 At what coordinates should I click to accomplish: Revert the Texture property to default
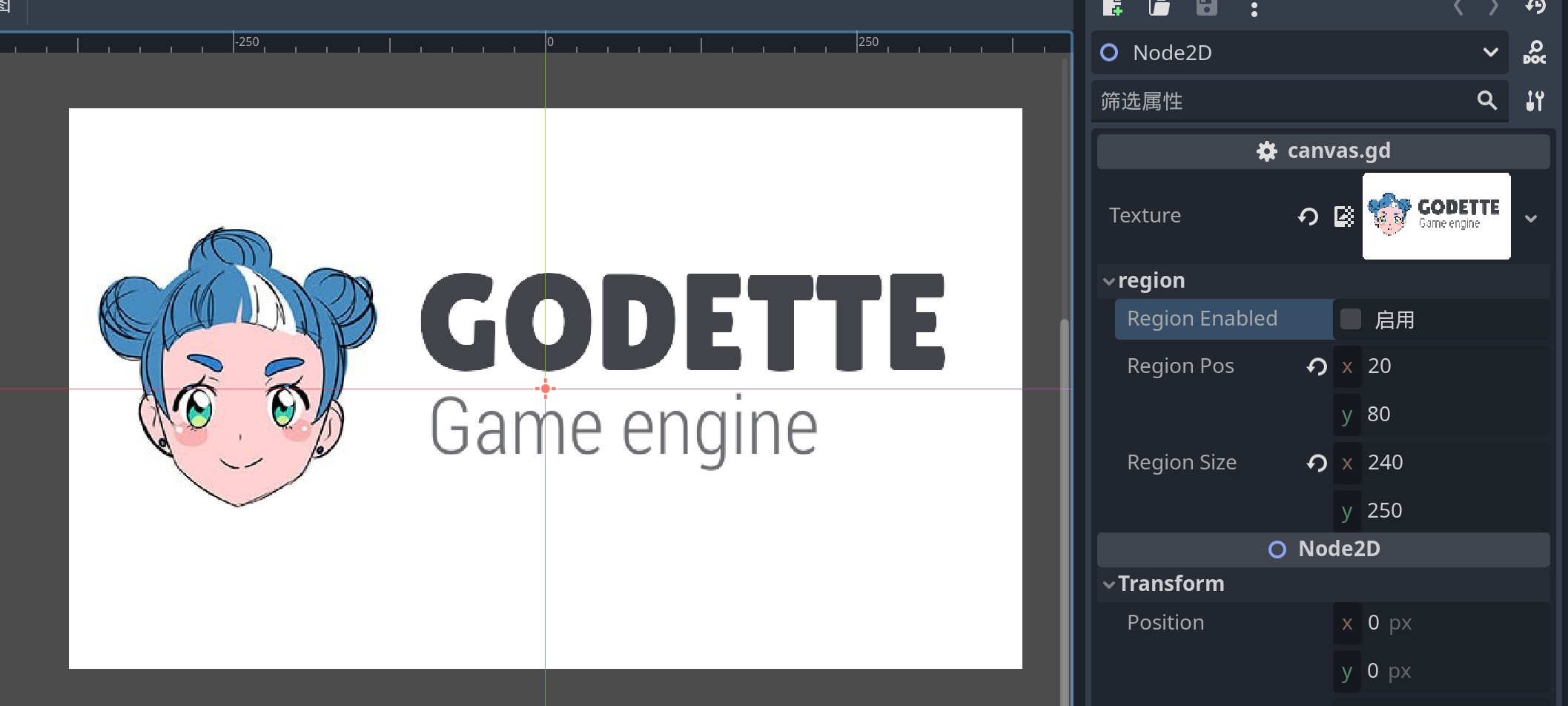(1308, 217)
